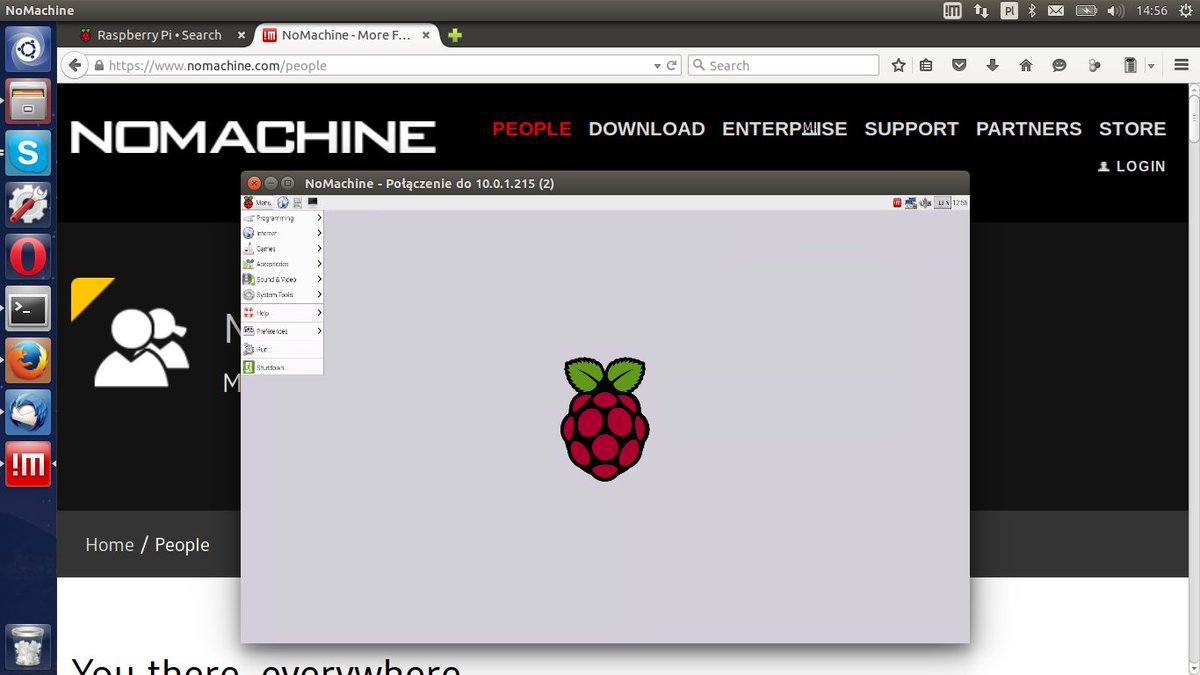Switch to NoMachine - More F... tab

coord(346,35)
